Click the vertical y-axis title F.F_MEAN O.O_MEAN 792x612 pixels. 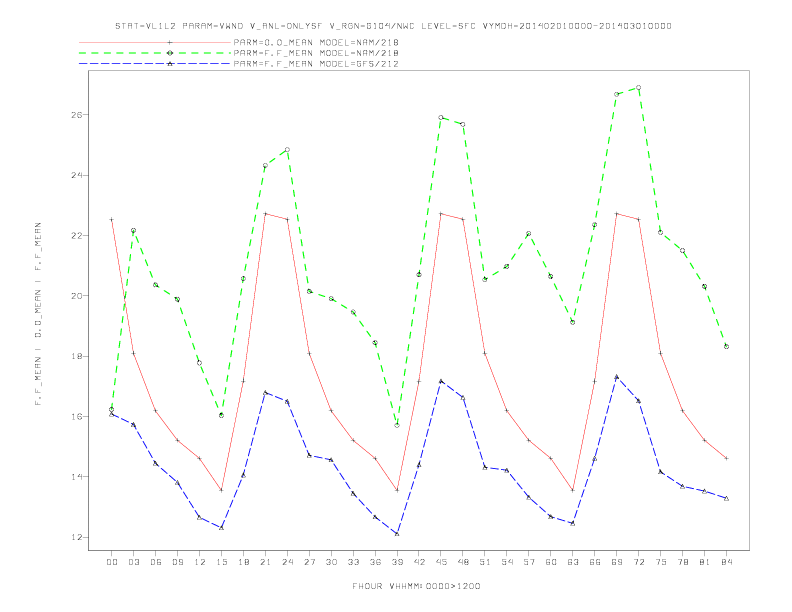(x=38, y=314)
